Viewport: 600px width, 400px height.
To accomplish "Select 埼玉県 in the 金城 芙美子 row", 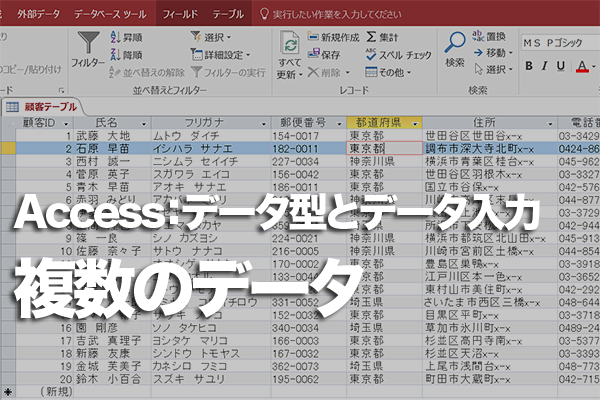I will tap(384, 366).
